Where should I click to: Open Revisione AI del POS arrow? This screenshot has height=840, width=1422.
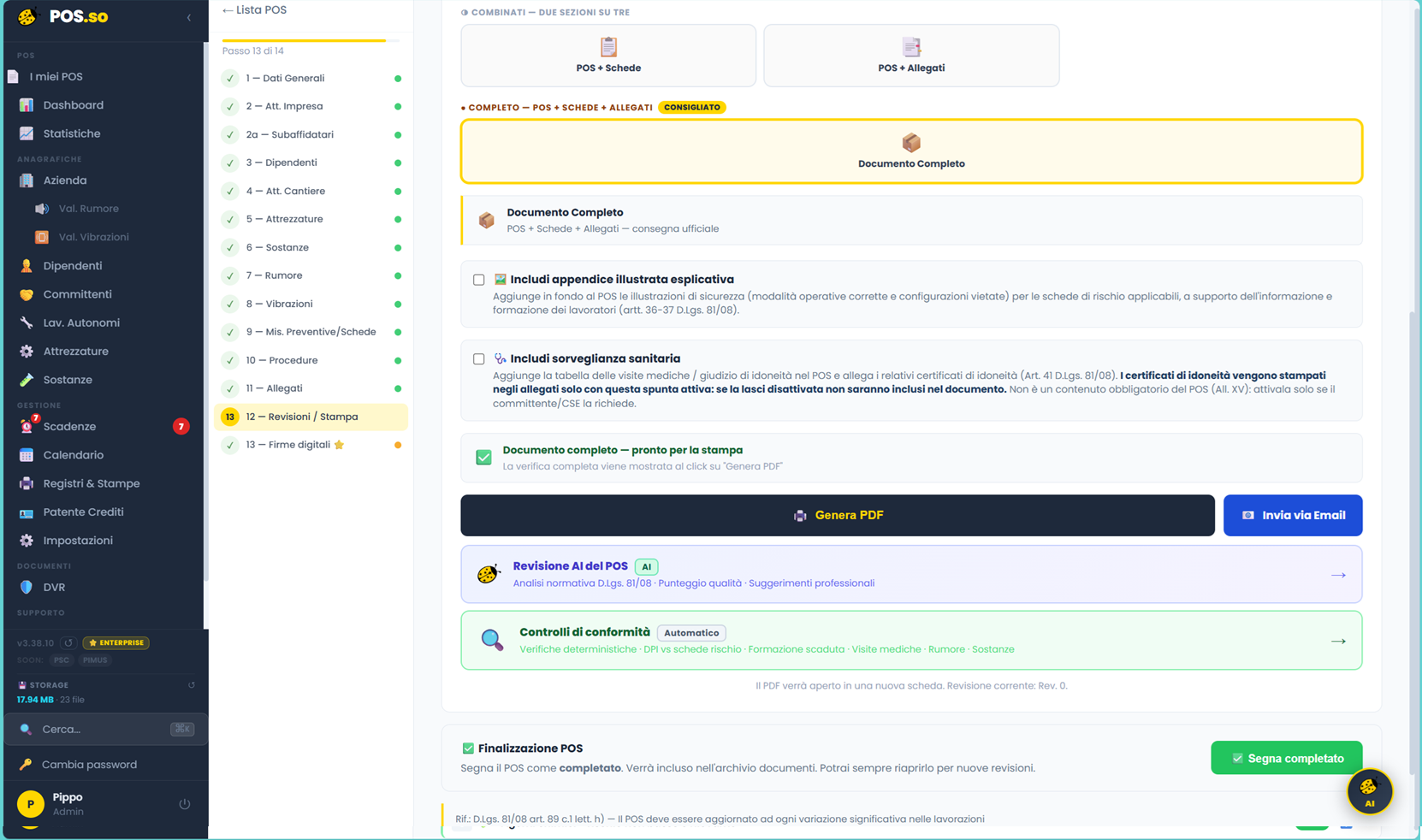tap(1338, 575)
